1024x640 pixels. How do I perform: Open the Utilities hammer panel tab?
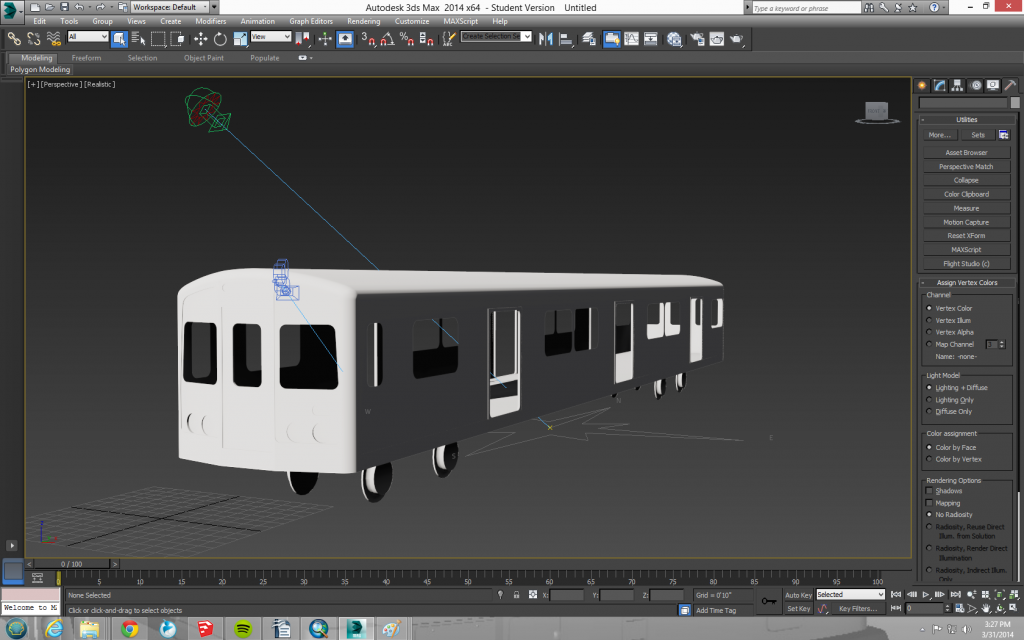coord(1010,86)
